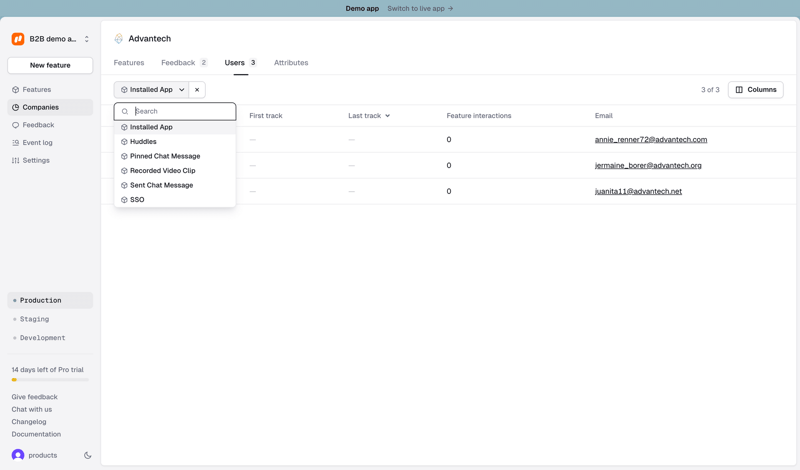
Task: Click Switch to live app link
Action: [x=420, y=9]
